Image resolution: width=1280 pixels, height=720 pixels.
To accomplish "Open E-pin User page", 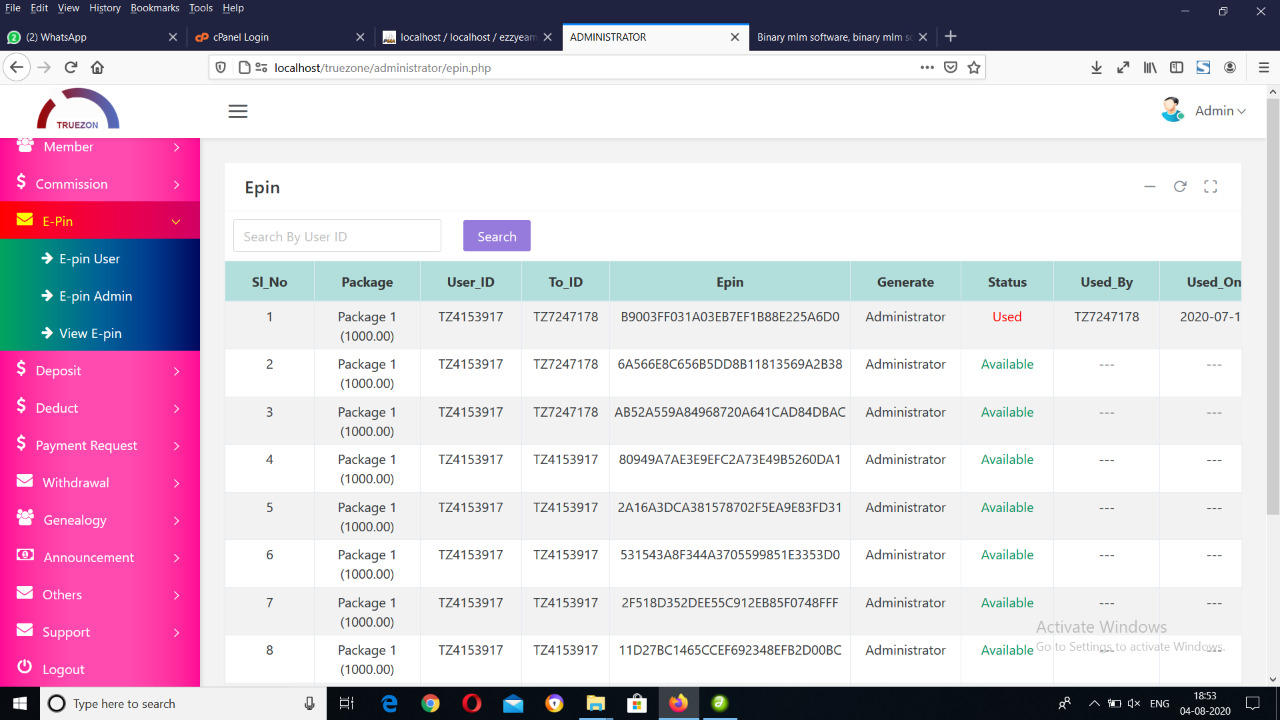I will tap(89, 258).
